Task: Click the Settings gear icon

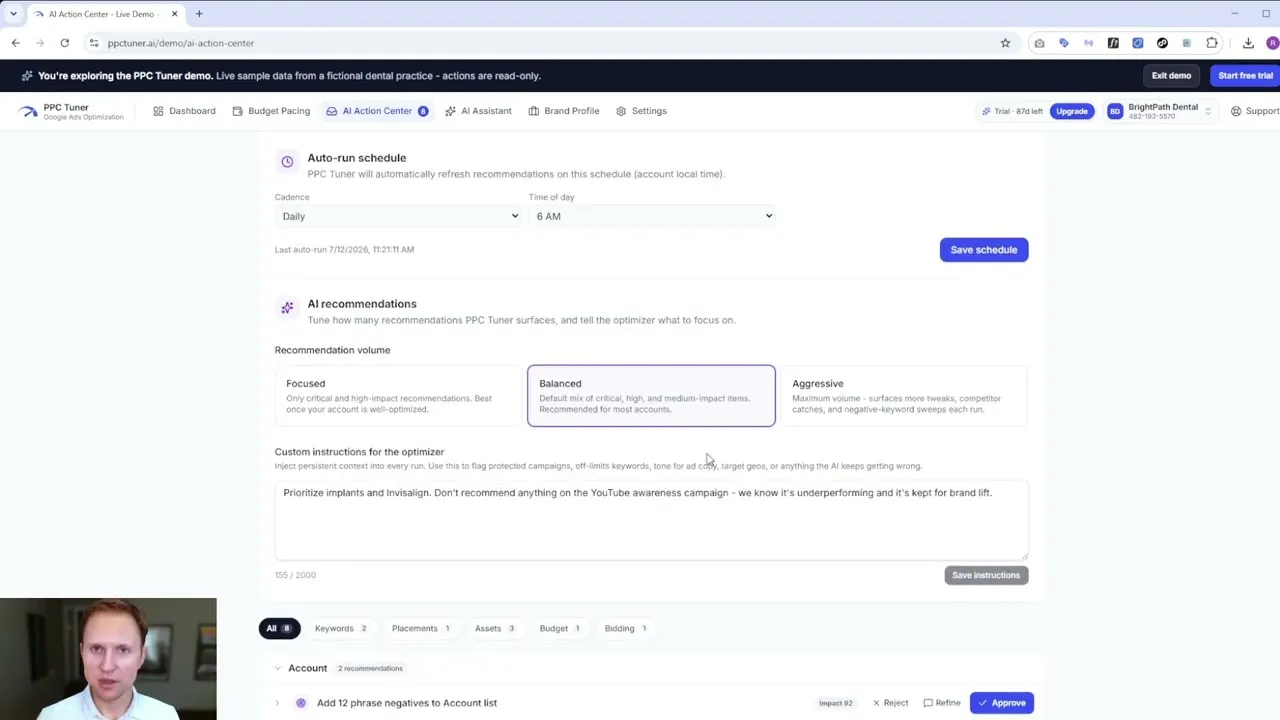Action: [x=621, y=111]
